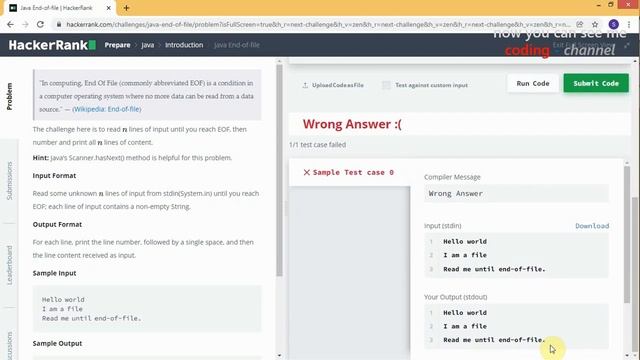Click the 'Sample Output' heading
This screenshot has height=360, width=640.
click(x=57, y=343)
